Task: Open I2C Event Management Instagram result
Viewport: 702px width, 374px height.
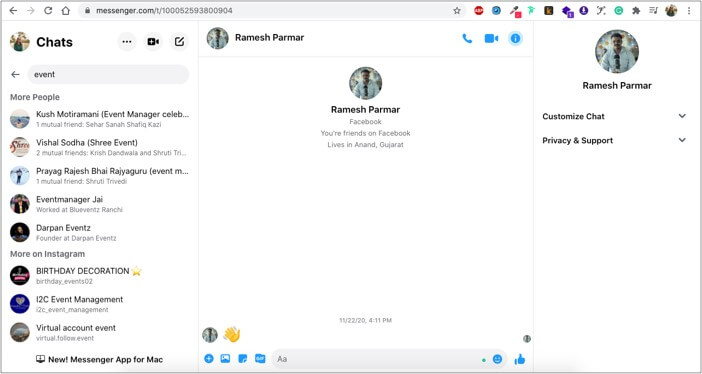Action: pos(99,304)
